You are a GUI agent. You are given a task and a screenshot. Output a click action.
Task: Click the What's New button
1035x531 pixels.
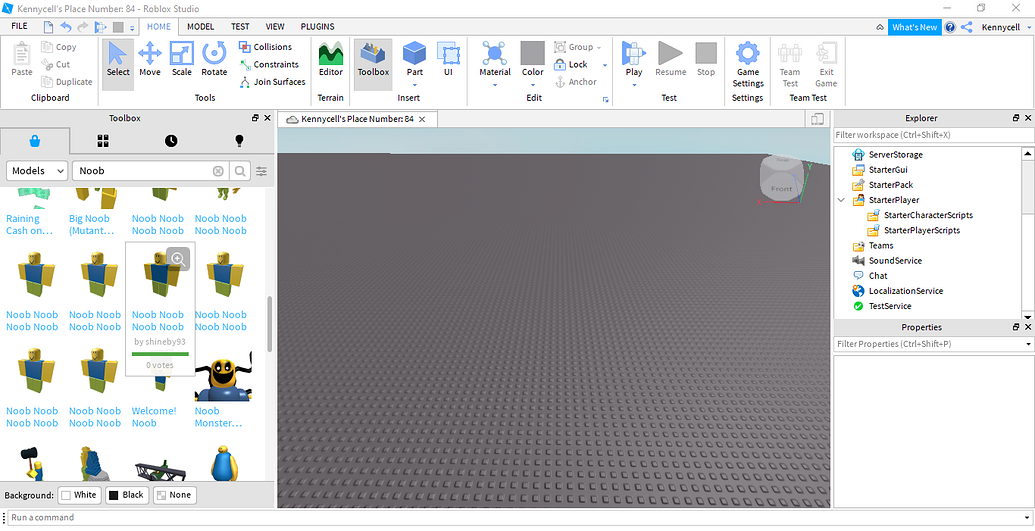914,27
